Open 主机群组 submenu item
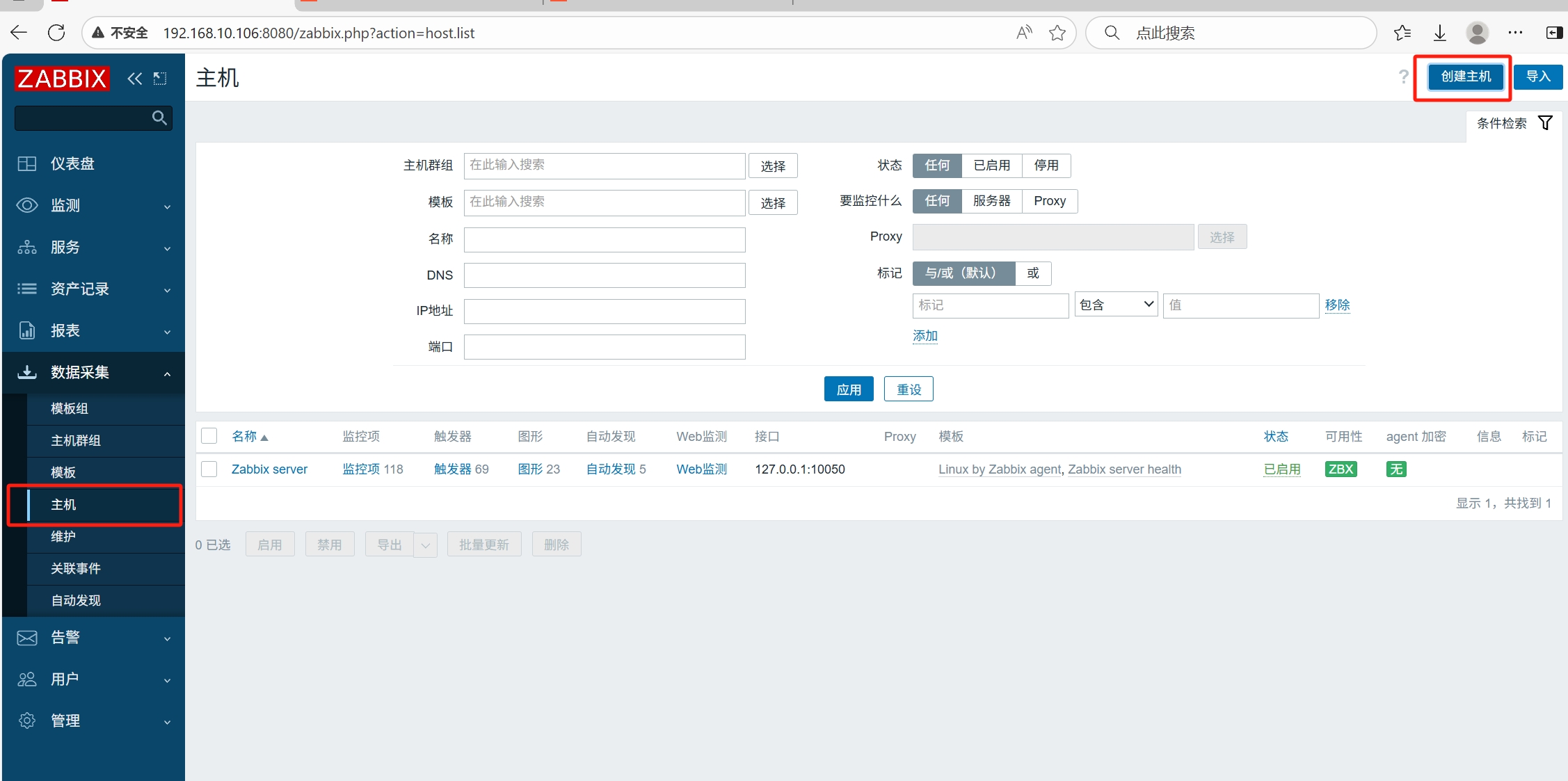This screenshot has width=1568, height=781. tap(106, 441)
